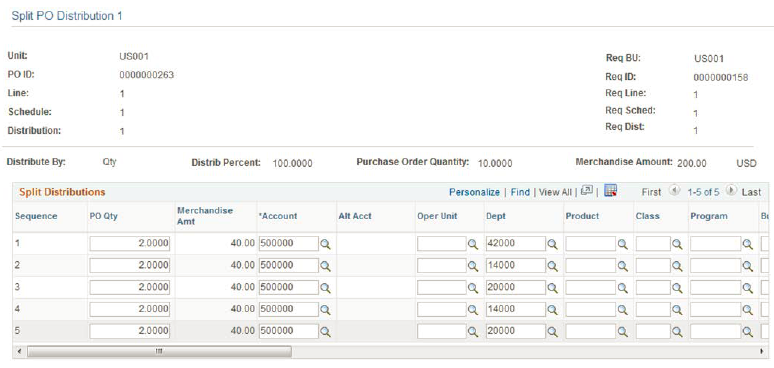Edit PO Qty field in sequence 5

click(x=130, y=331)
